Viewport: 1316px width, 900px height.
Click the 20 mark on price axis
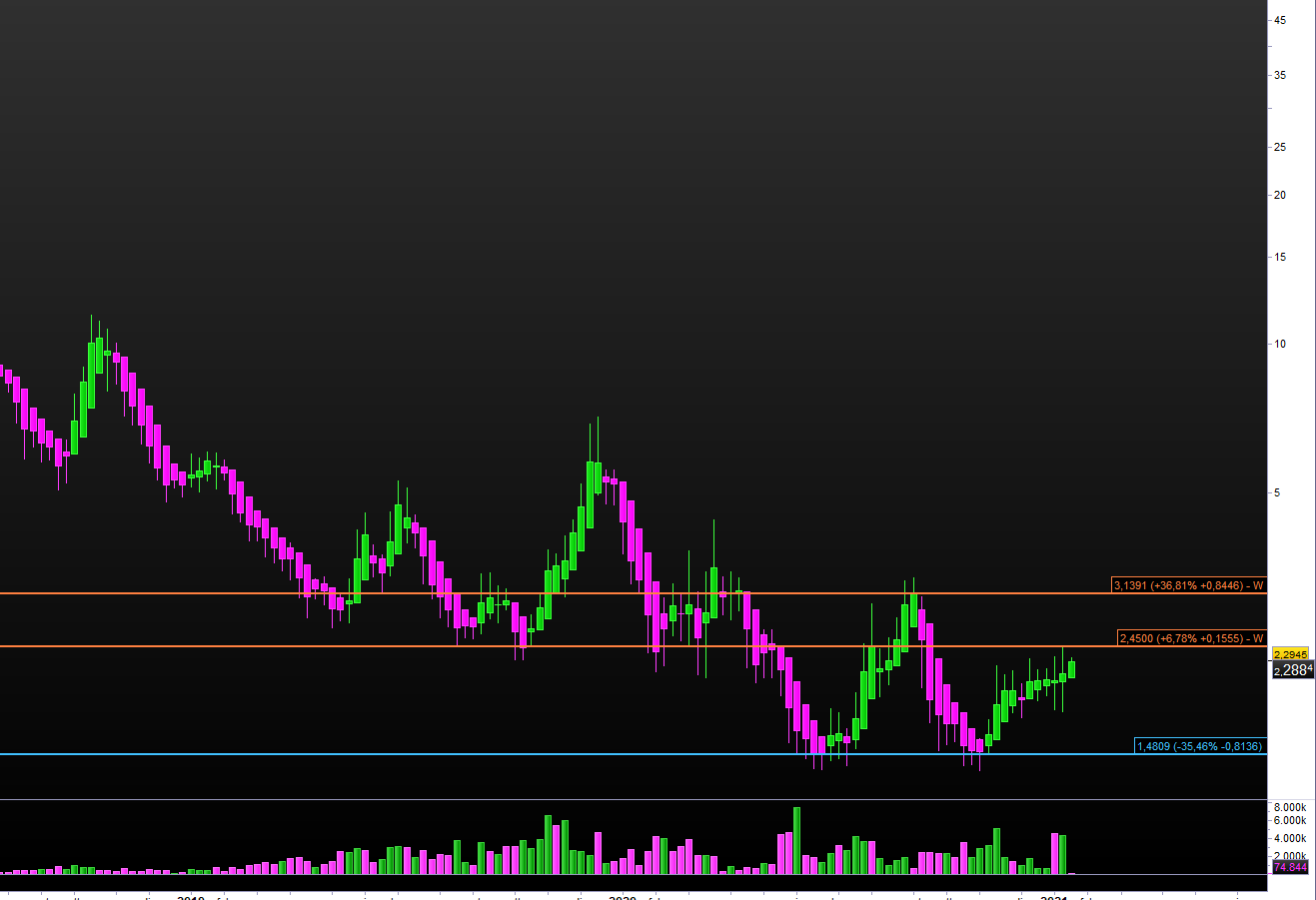(1278, 195)
